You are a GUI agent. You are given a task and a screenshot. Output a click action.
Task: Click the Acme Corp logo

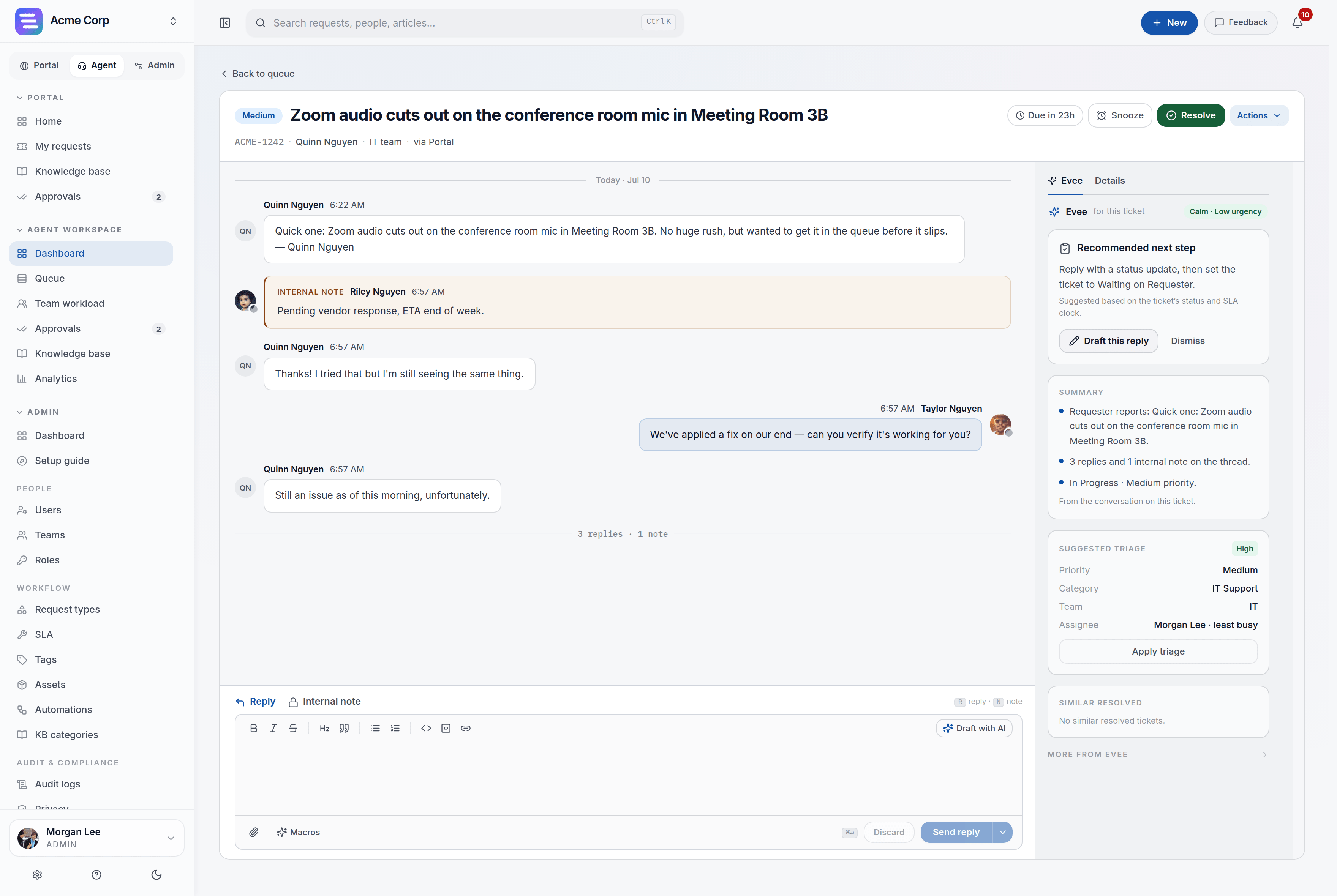pyautogui.click(x=28, y=21)
